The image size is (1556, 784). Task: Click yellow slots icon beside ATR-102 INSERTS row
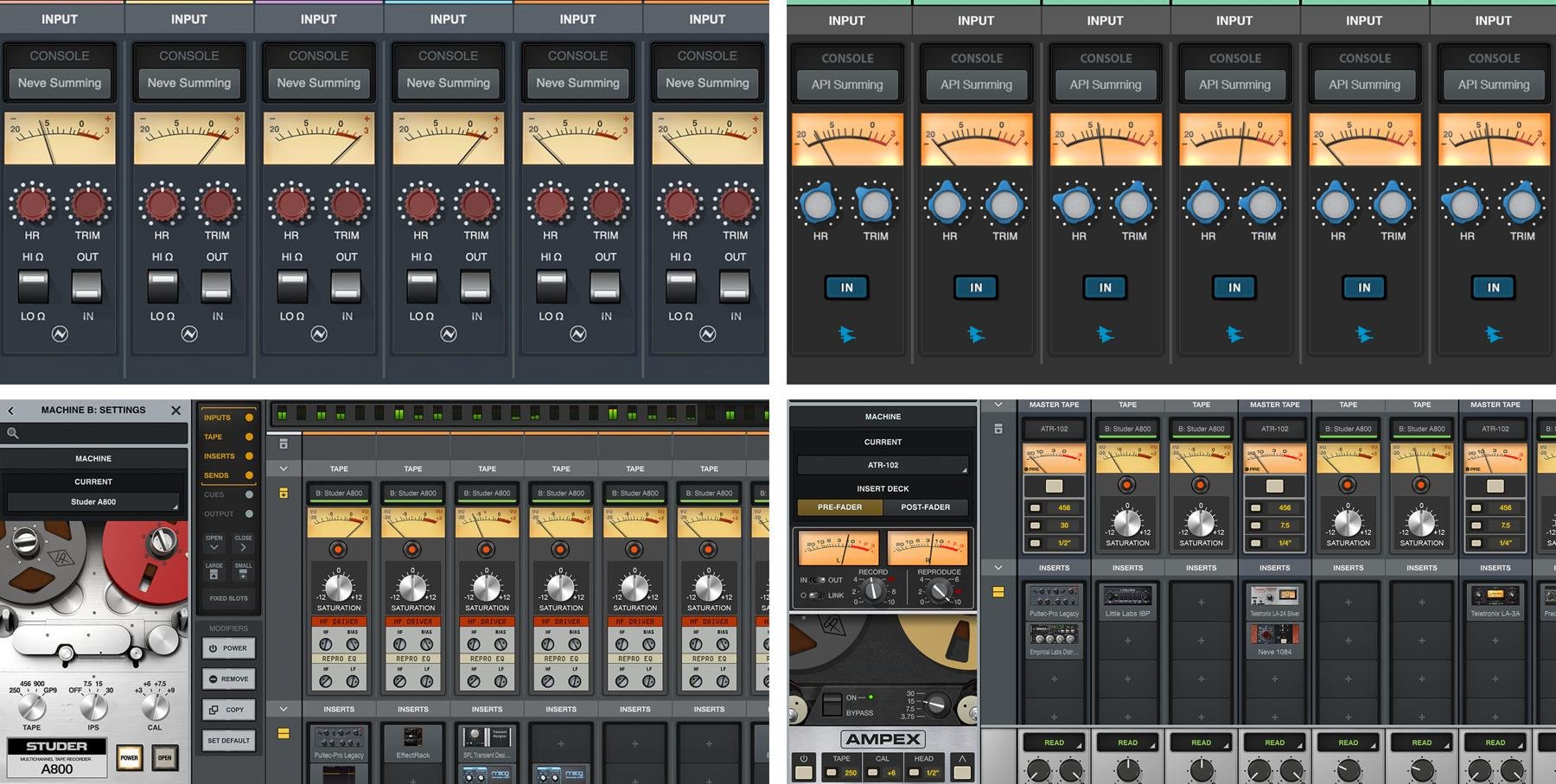click(998, 592)
